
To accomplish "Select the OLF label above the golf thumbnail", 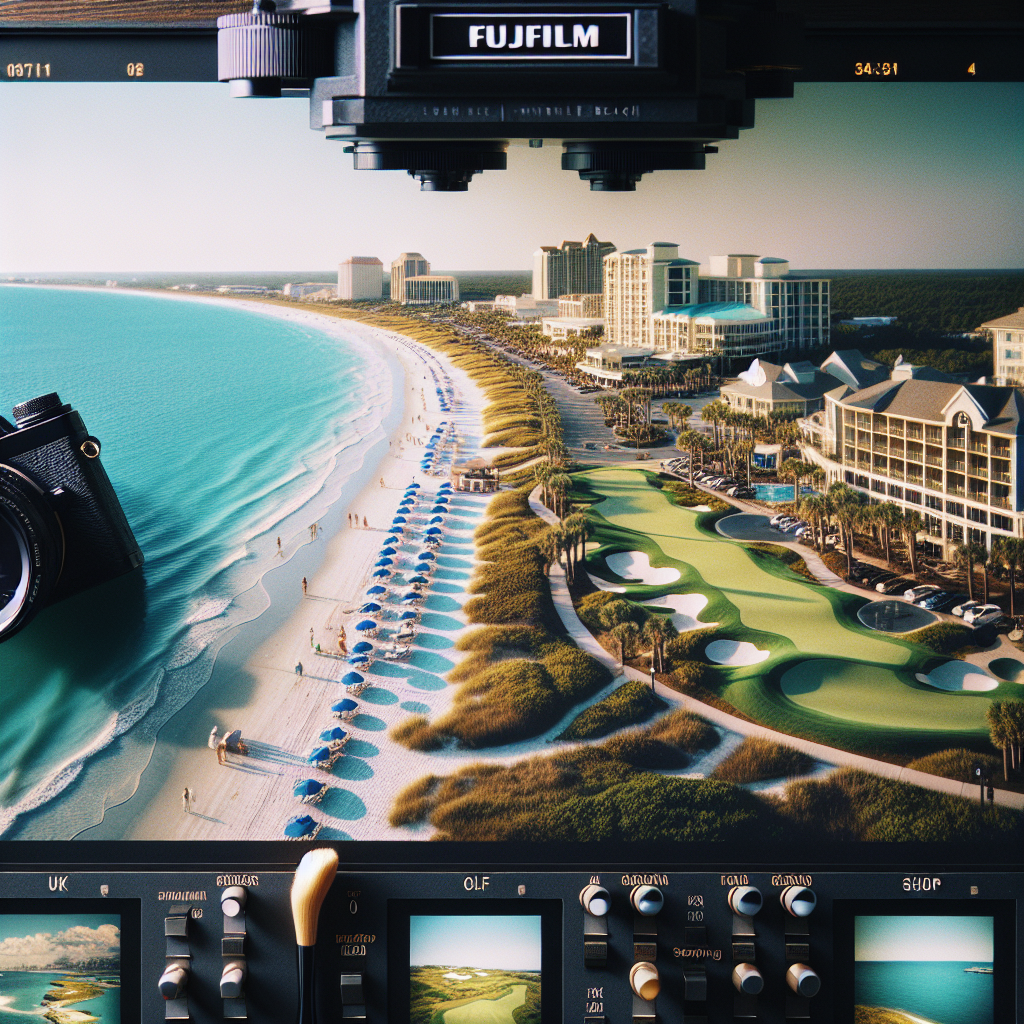I will coord(476,883).
